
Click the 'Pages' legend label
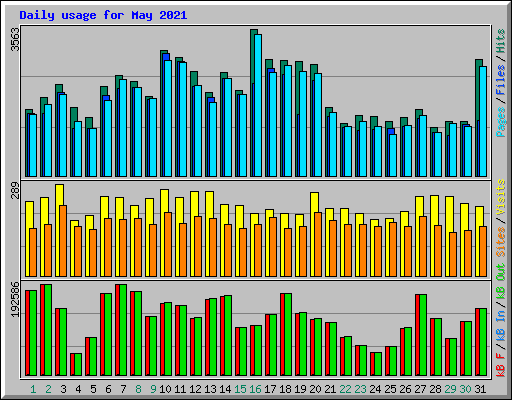tap(501, 122)
